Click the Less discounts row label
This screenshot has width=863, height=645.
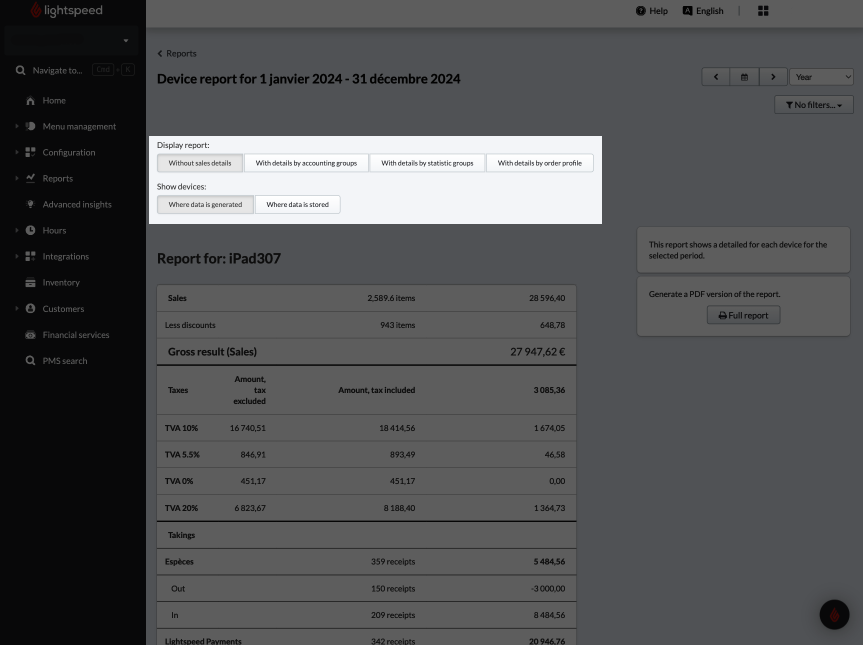coord(190,325)
